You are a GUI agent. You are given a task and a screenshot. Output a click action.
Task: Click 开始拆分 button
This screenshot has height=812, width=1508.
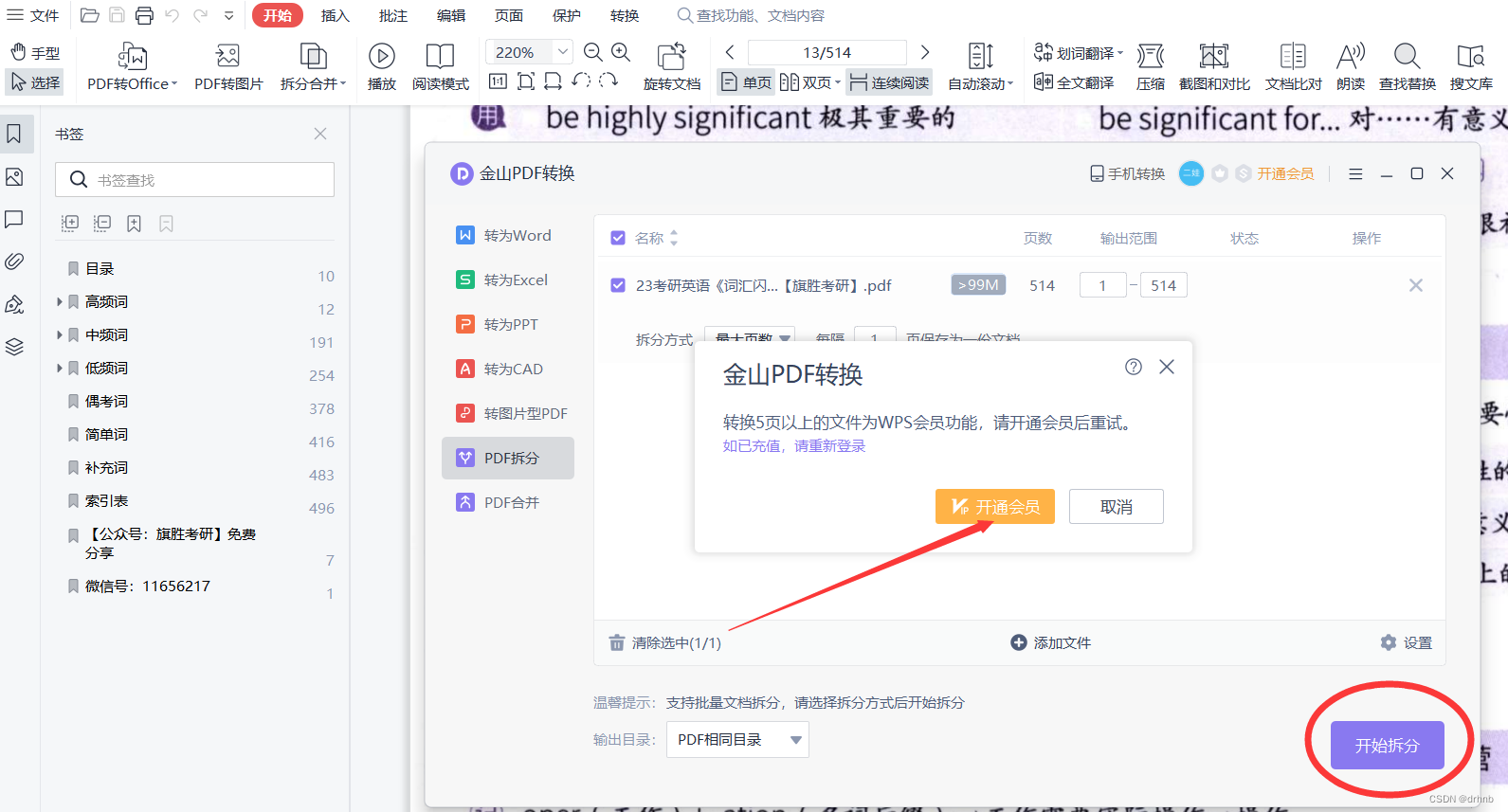1387,746
